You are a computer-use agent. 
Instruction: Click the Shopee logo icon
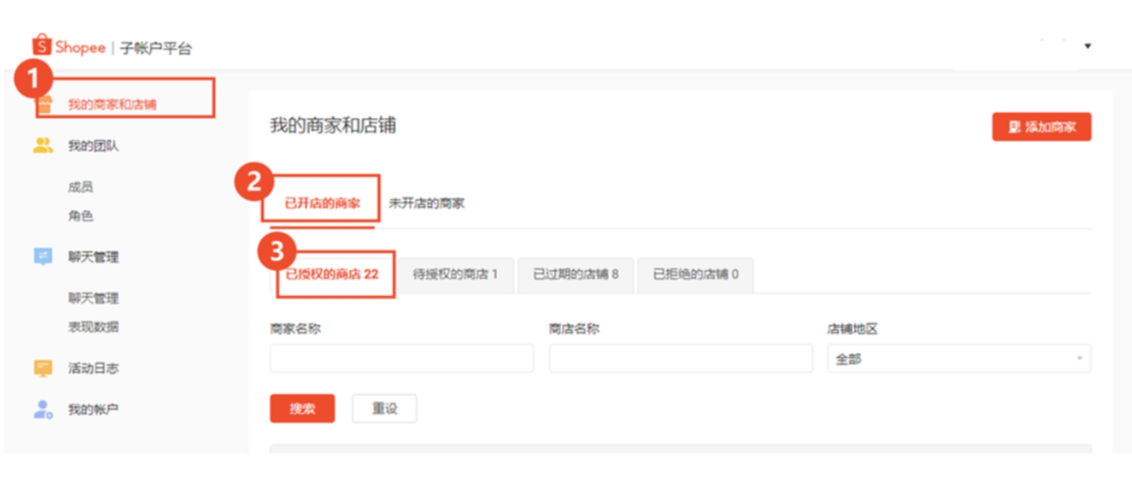[41, 46]
